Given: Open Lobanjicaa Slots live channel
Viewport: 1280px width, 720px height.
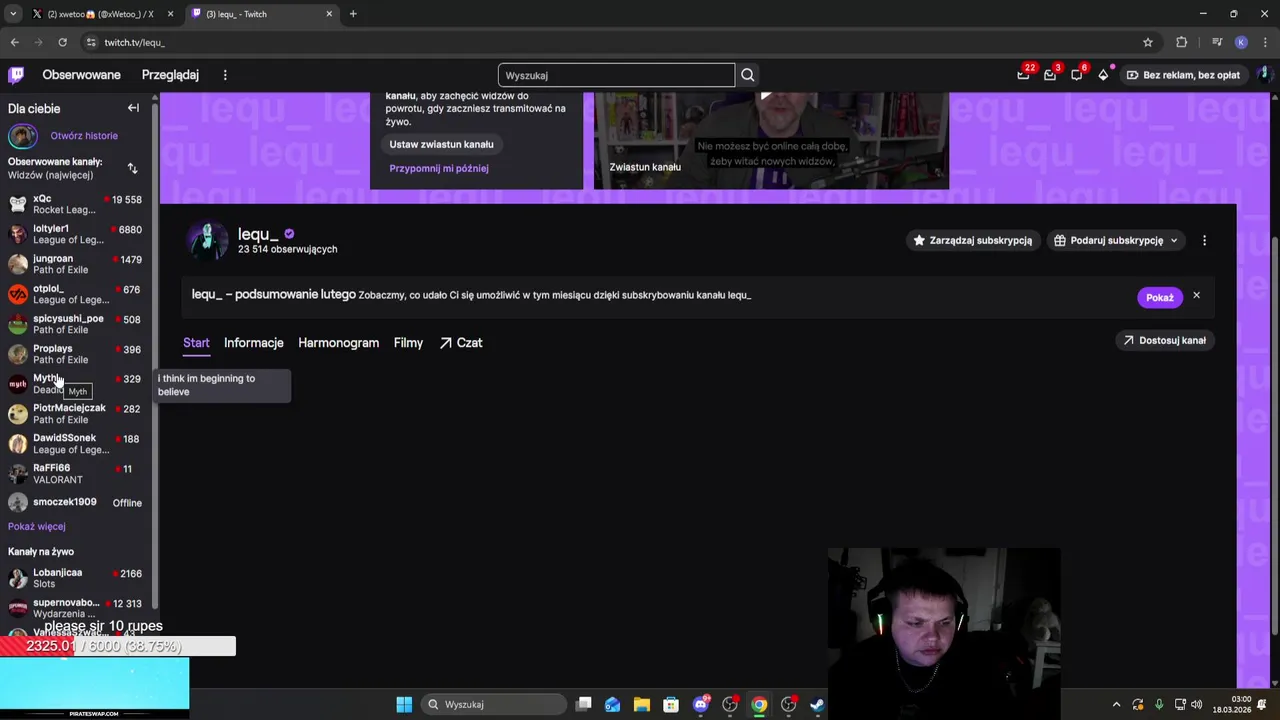Looking at the screenshot, I should click(77, 578).
